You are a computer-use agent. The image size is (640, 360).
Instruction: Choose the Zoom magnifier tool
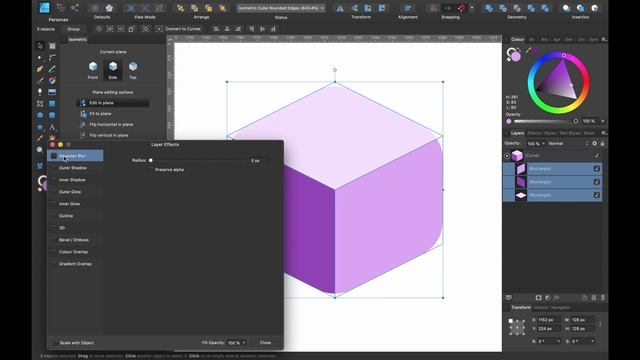click(40, 150)
